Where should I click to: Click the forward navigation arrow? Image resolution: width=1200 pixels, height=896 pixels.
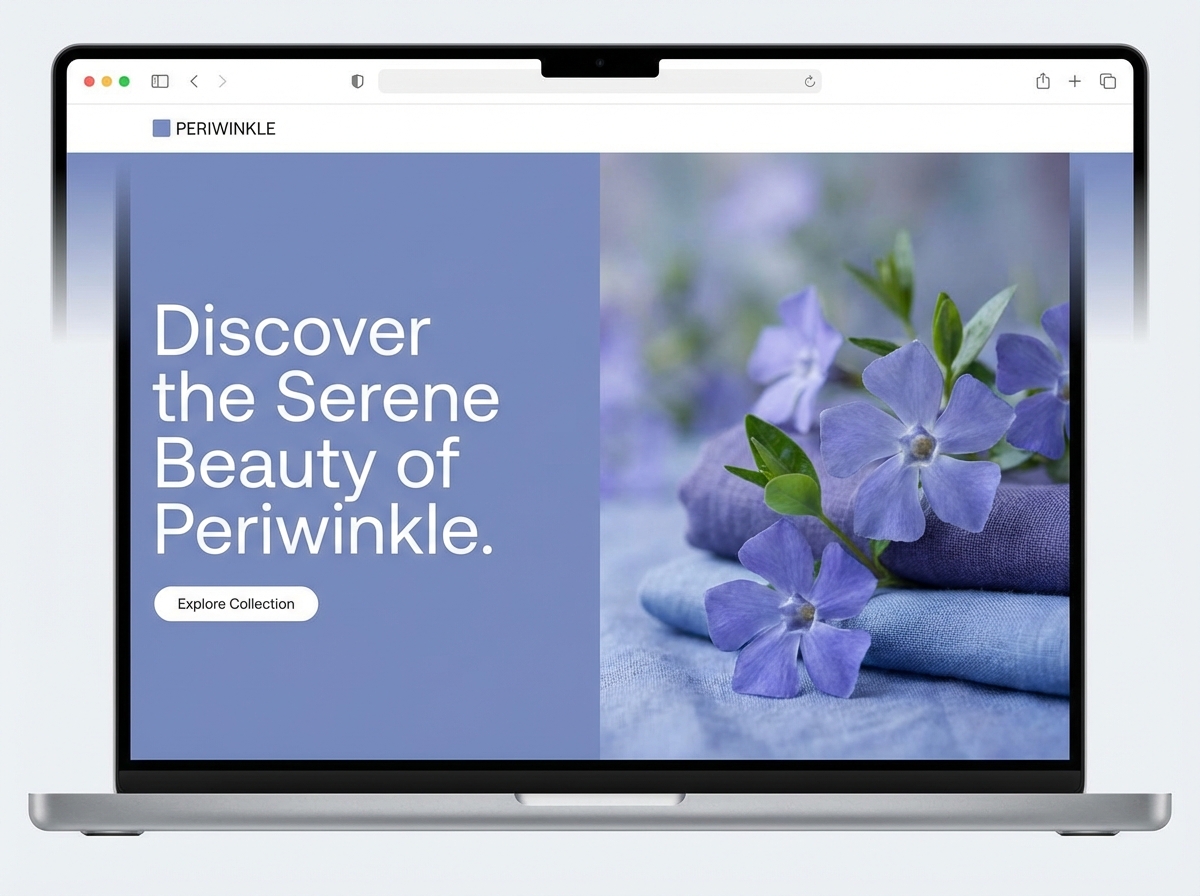(x=222, y=81)
